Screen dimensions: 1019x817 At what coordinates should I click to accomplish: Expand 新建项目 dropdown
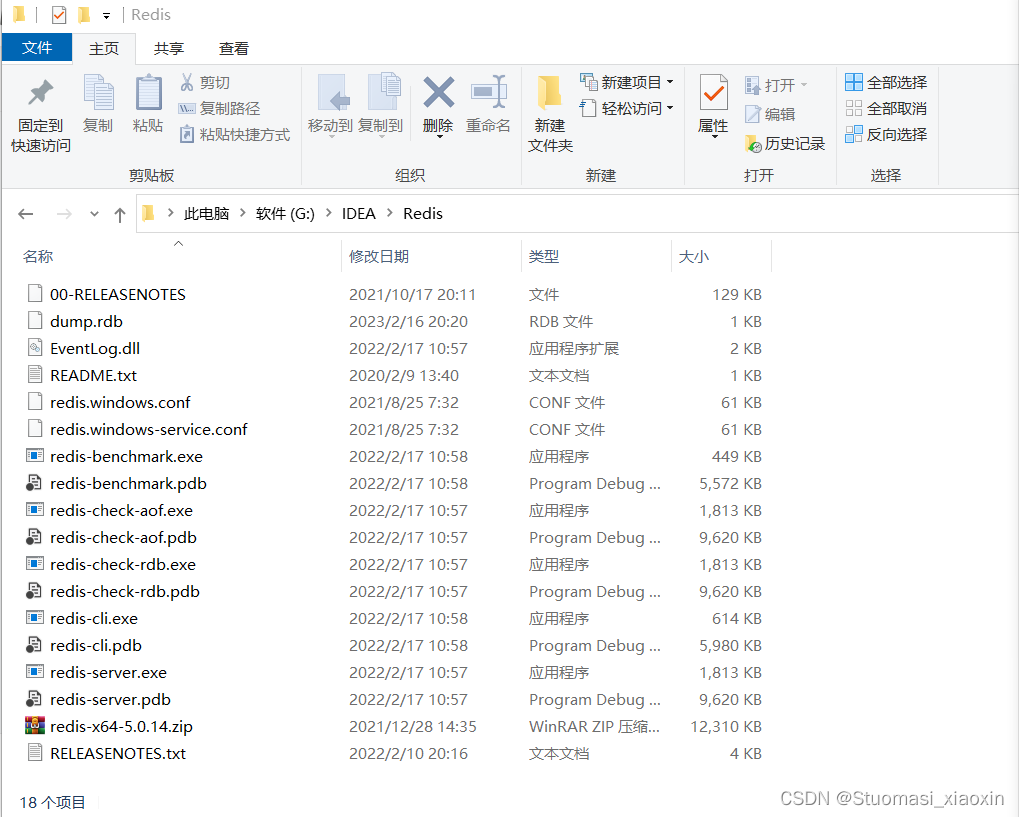point(670,82)
